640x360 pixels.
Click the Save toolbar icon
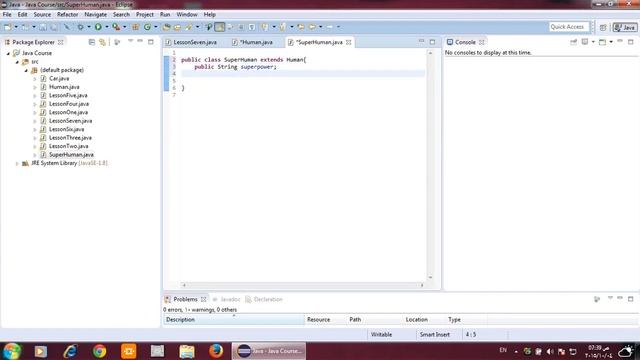[x=43, y=27]
